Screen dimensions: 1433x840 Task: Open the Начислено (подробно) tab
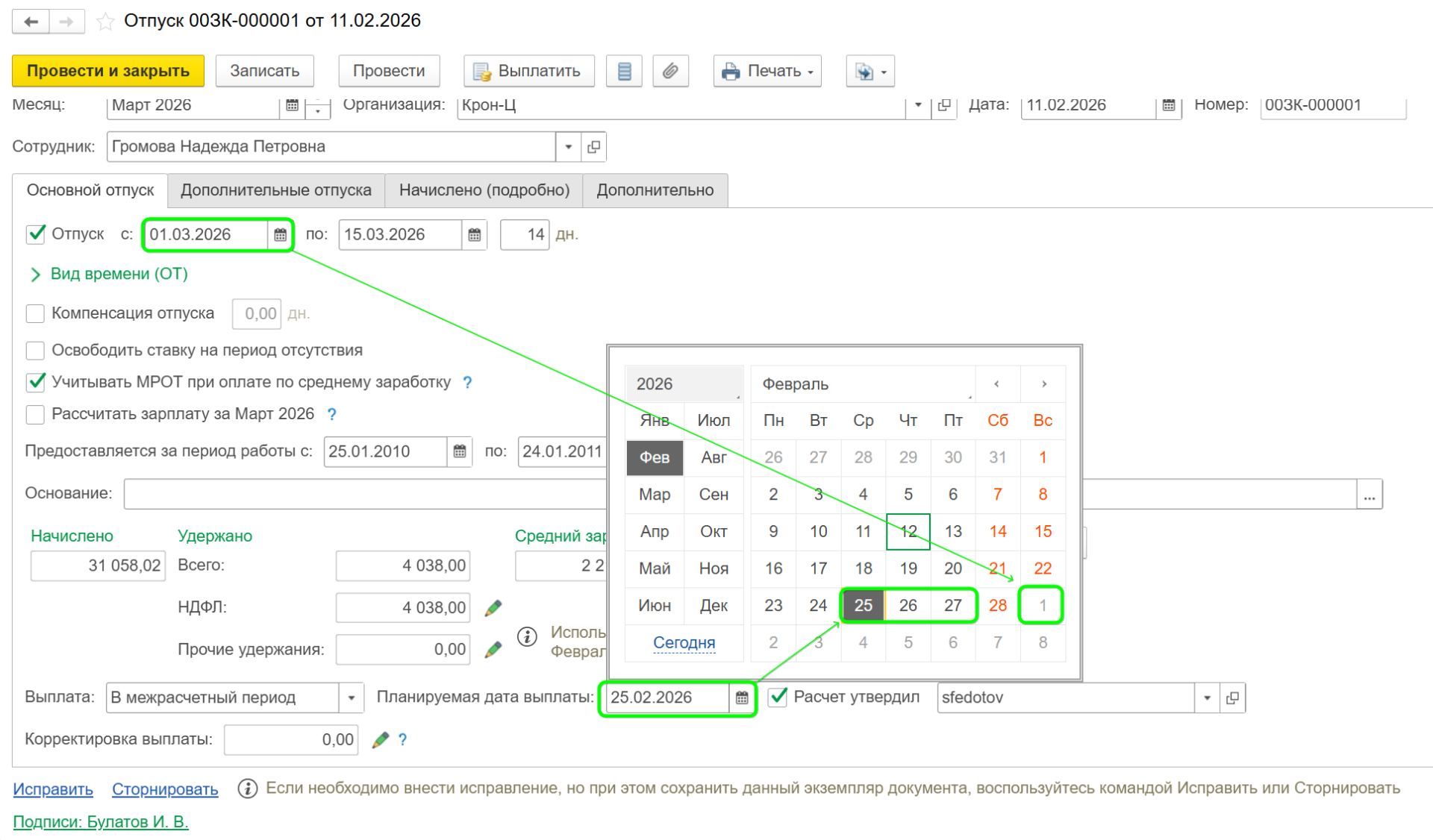[x=484, y=190]
